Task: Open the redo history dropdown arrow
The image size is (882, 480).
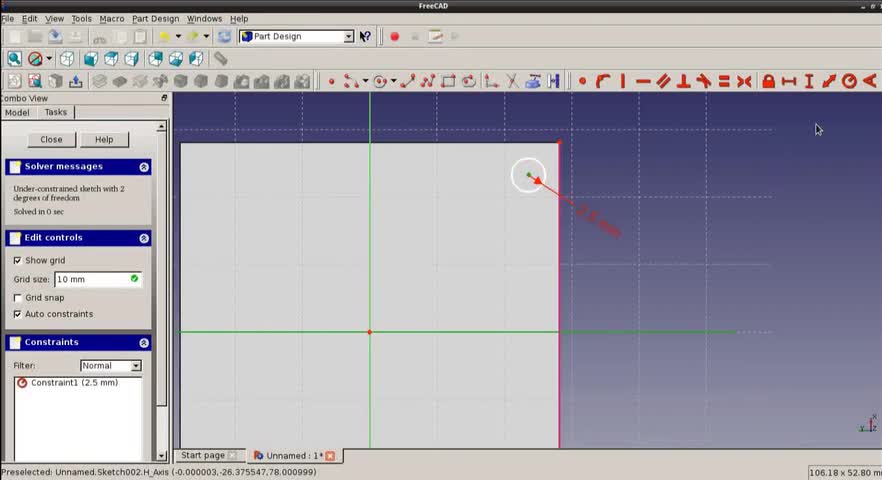Action: pyautogui.click(x=206, y=37)
